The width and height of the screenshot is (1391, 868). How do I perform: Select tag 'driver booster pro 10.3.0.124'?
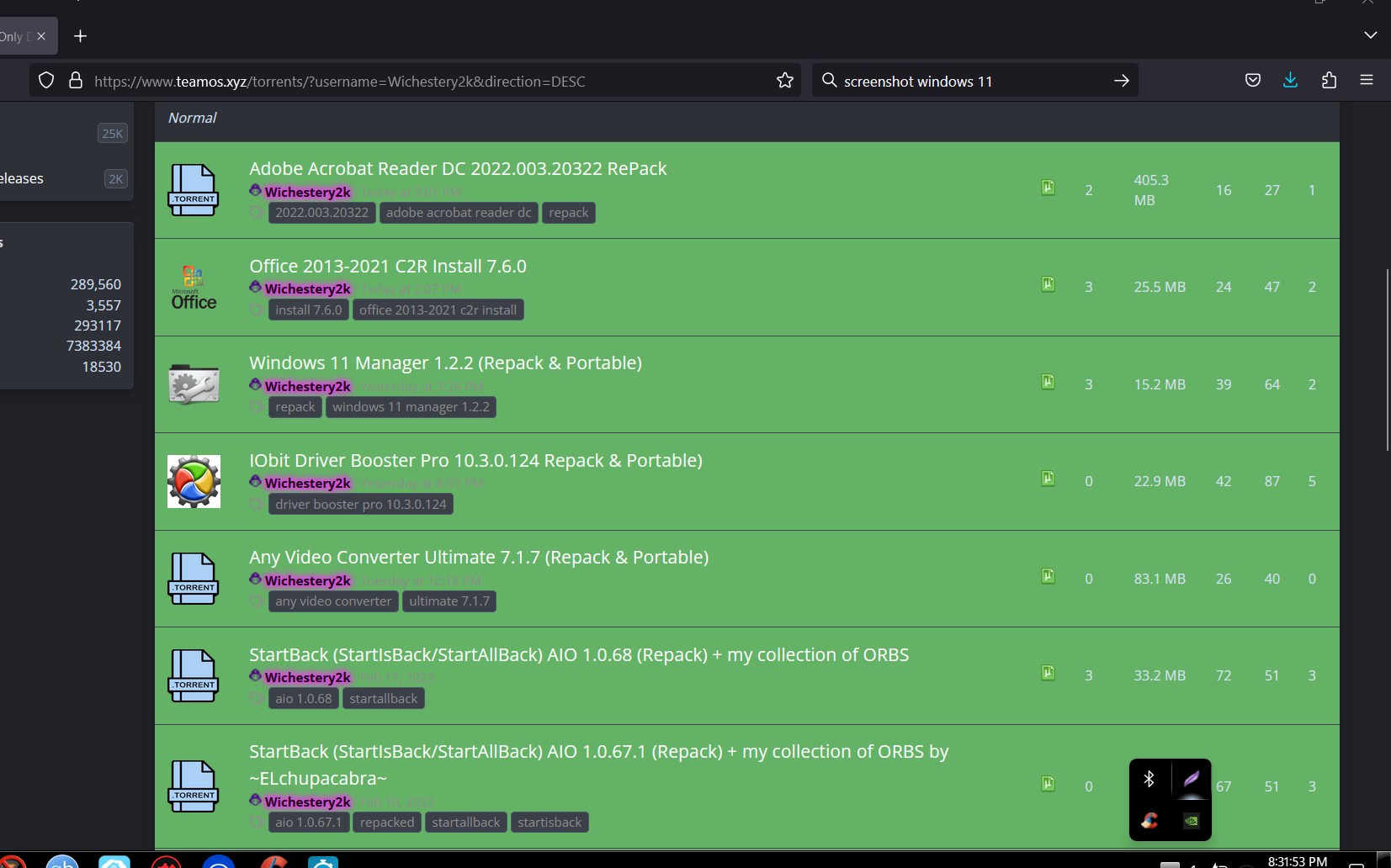[361, 505]
